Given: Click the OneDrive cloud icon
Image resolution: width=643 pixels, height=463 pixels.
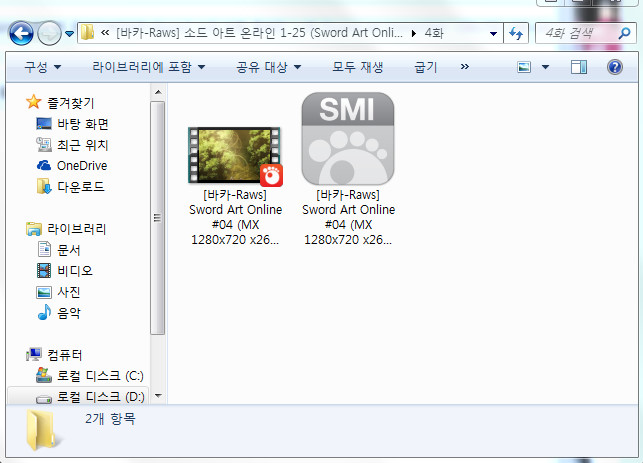Looking at the screenshot, I should pyautogui.click(x=44, y=165).
